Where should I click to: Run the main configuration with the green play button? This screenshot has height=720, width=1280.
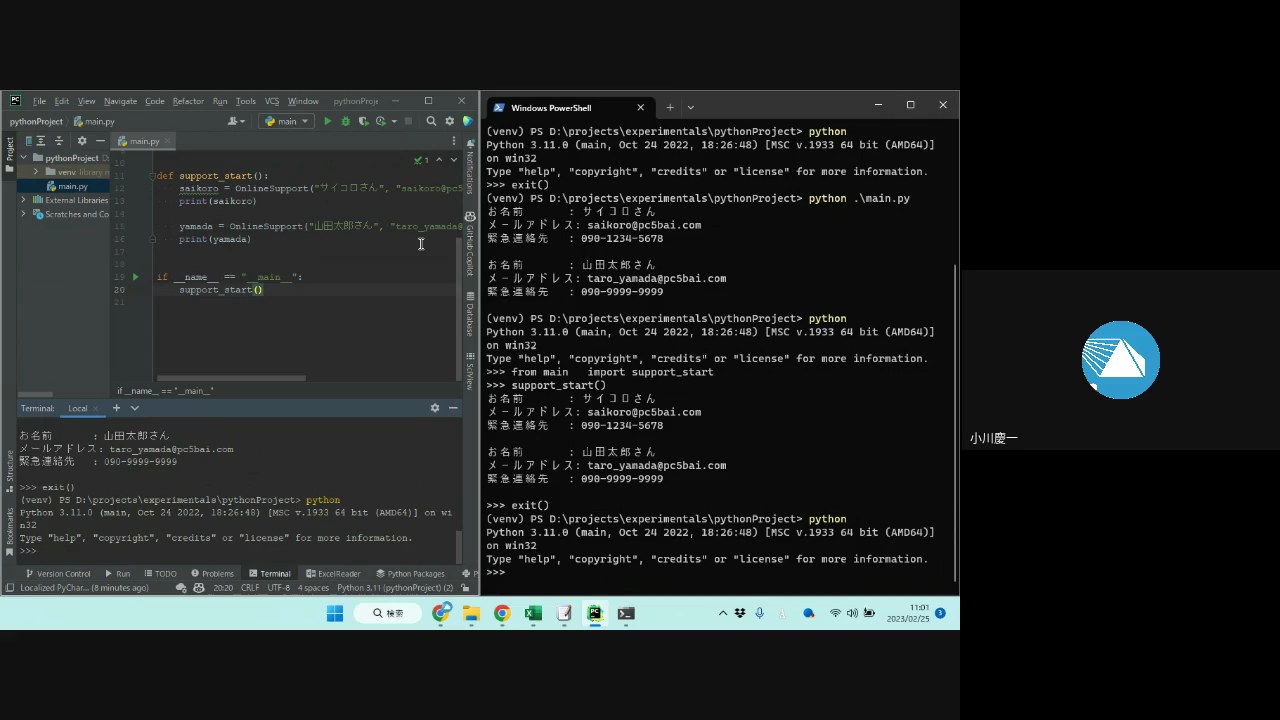tap(327, 121)
